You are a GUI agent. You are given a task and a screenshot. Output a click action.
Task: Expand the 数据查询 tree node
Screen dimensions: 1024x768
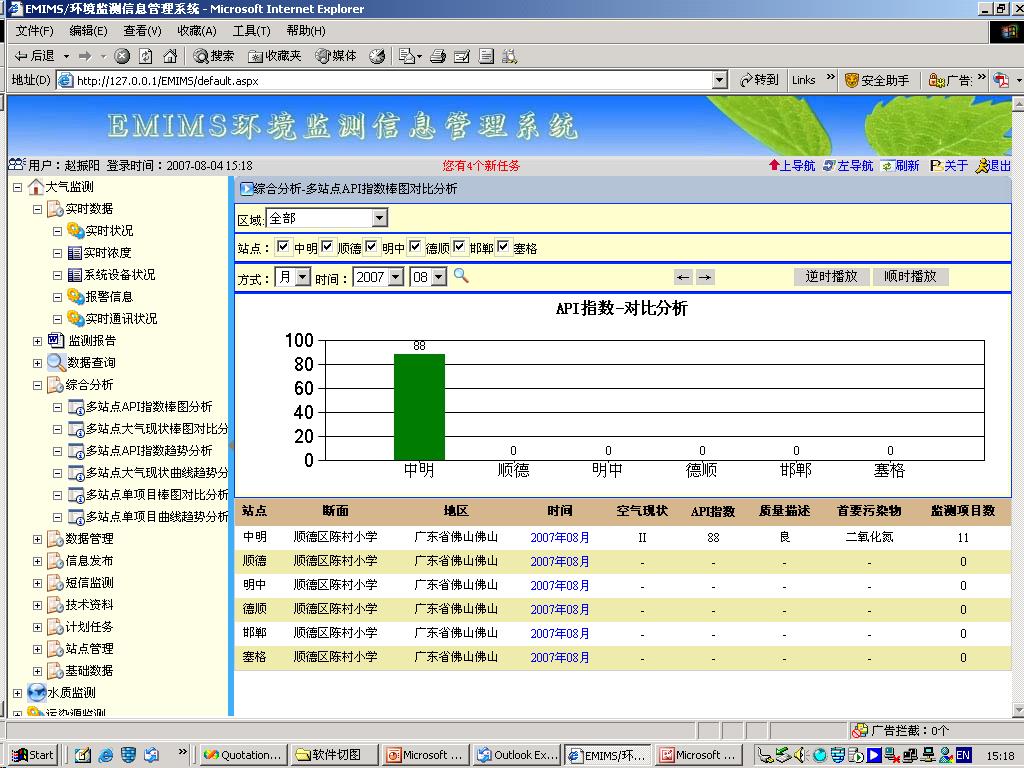point(37,364)
